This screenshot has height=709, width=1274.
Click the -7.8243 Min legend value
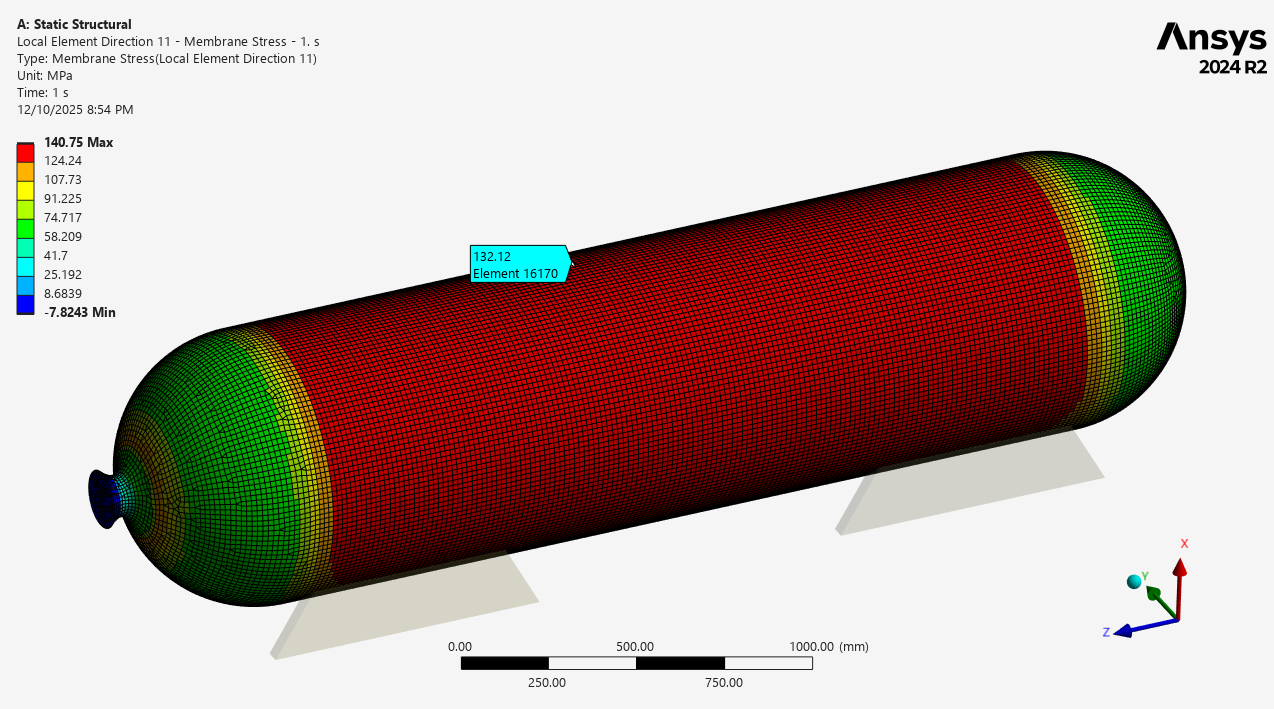tap(79, 312)
